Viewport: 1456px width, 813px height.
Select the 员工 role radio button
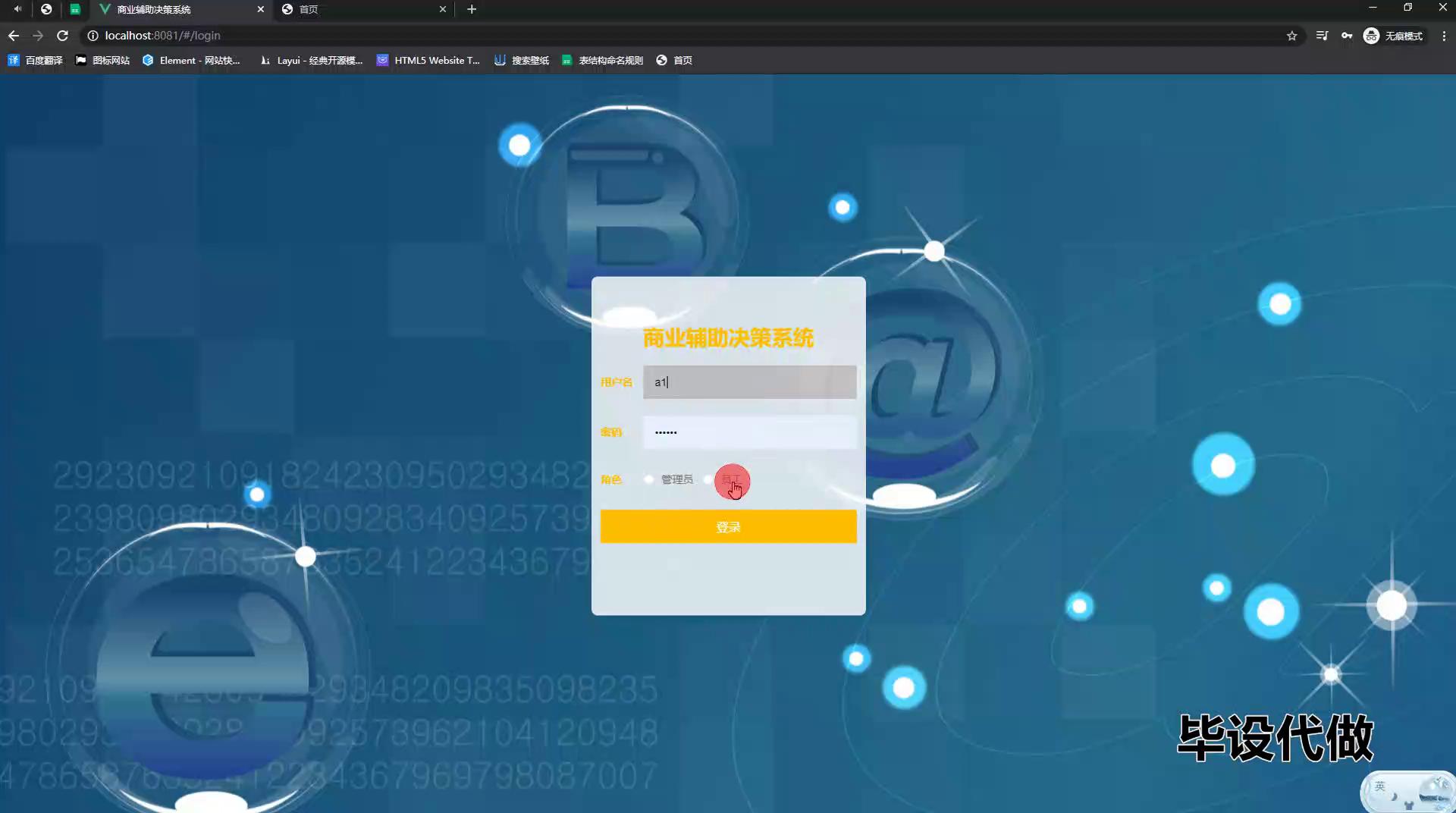pyautogui.click(x=709, y=479)
